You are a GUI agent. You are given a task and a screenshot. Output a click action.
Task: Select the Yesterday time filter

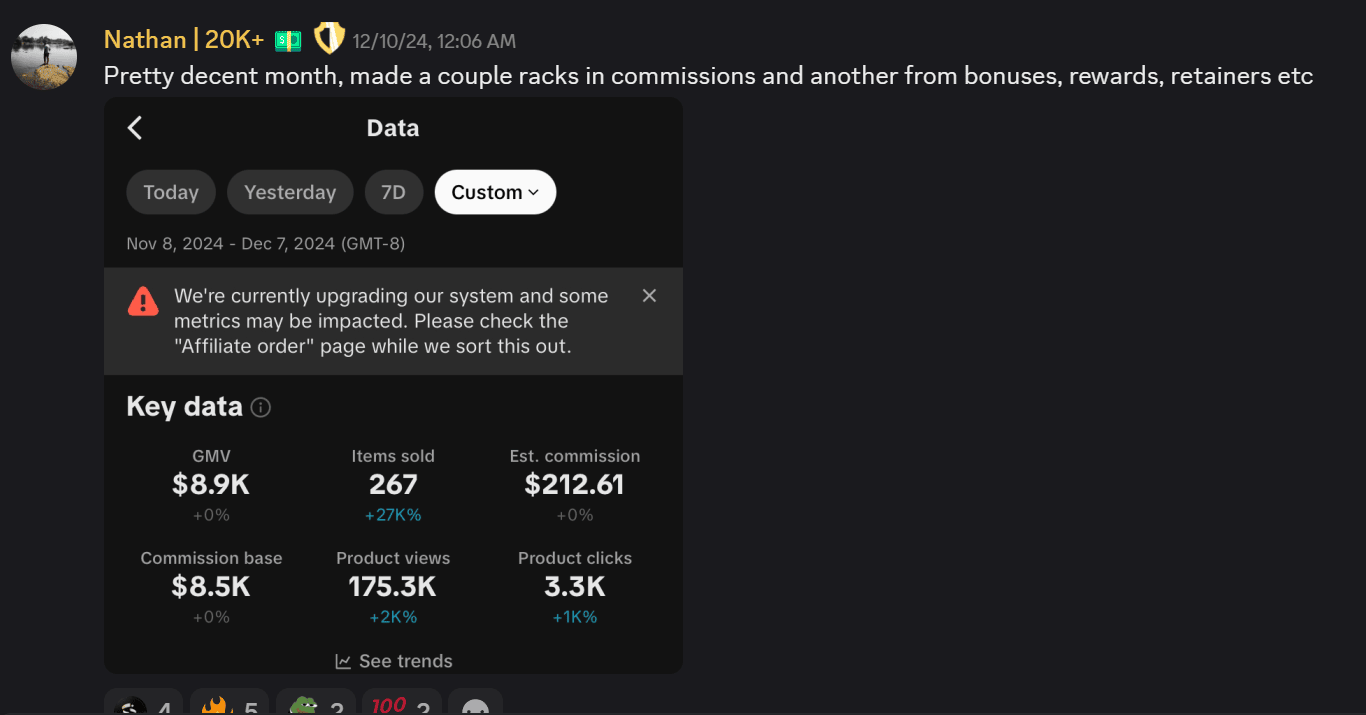pyautogui.click(x=290, y=192)
